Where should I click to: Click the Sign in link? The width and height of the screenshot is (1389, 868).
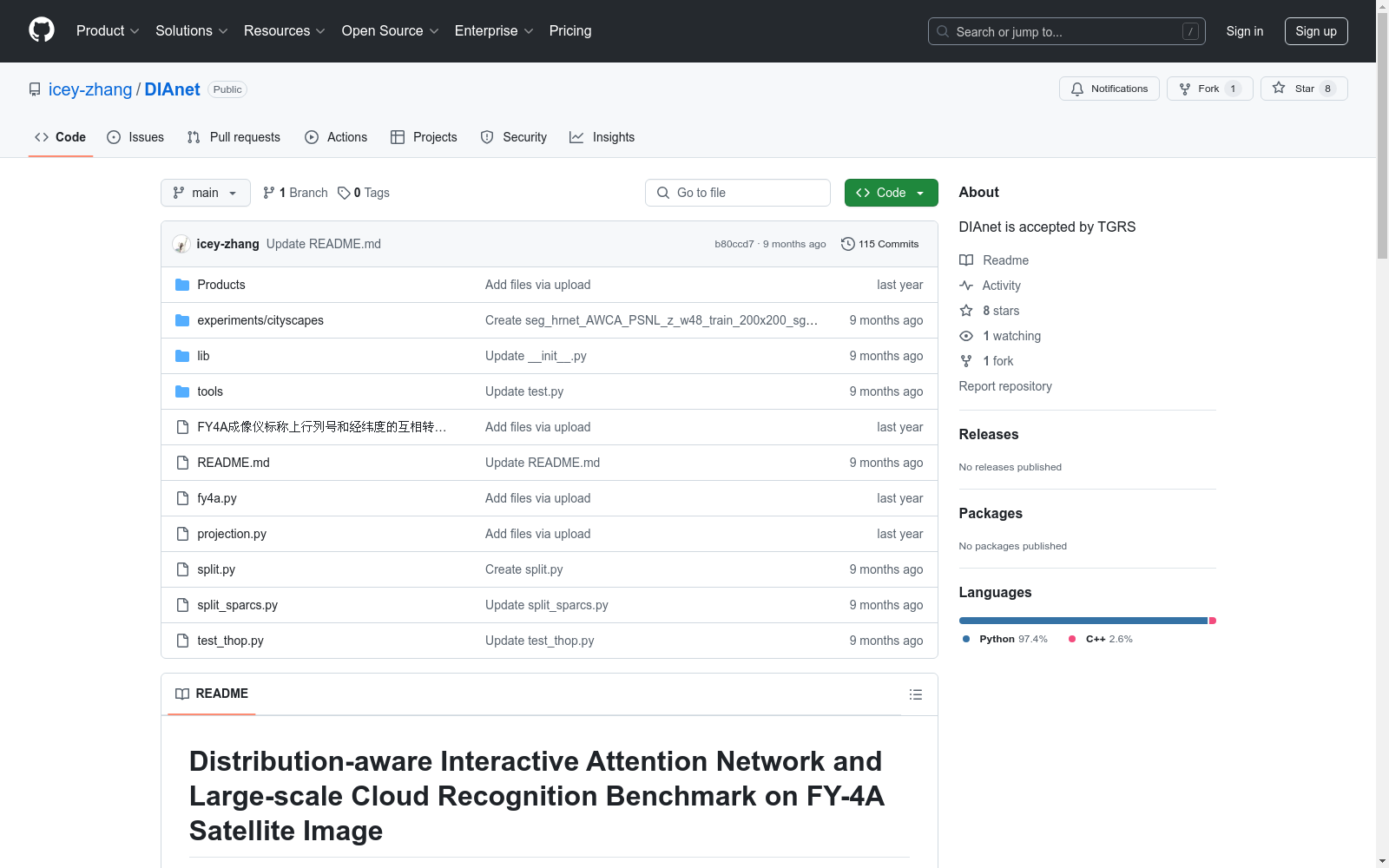pos(1245,31)
